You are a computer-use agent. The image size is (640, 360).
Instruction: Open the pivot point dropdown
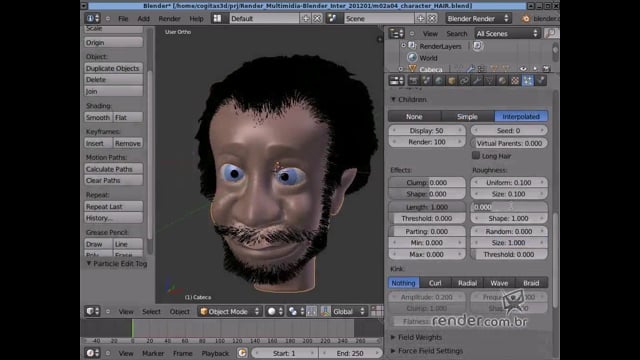pos(296,311)
